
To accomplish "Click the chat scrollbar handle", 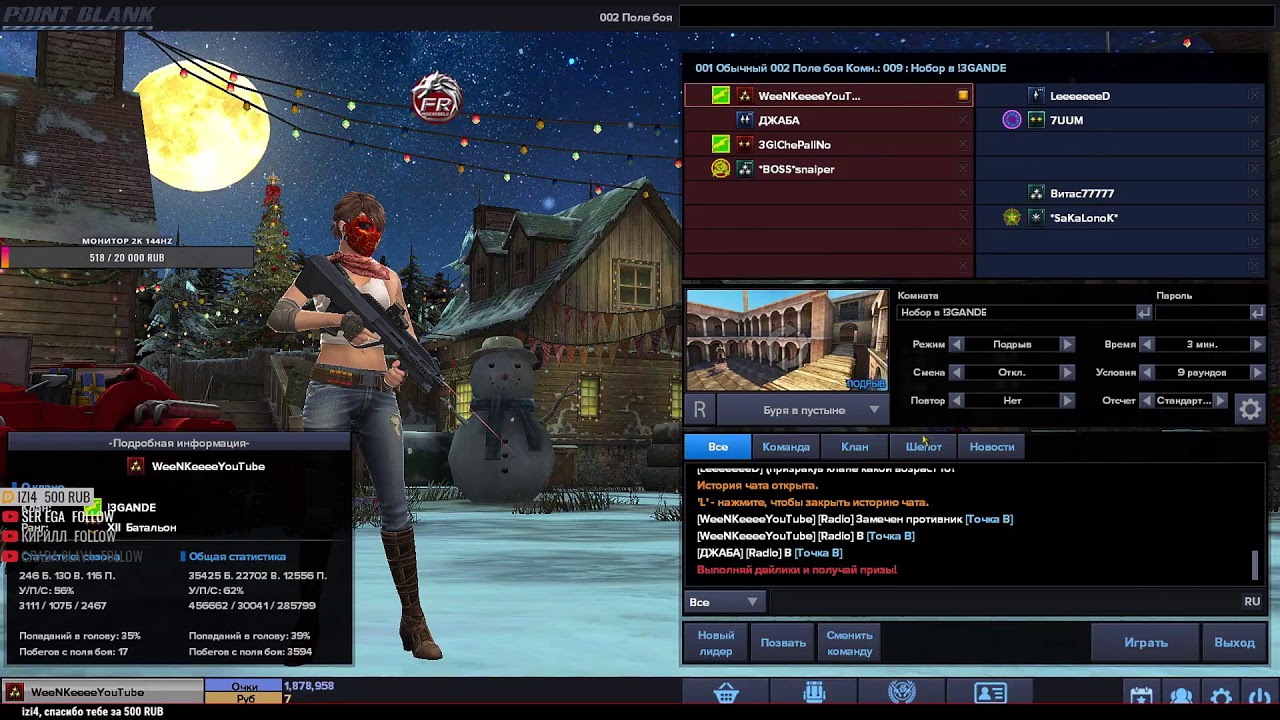I will 1255,564.
